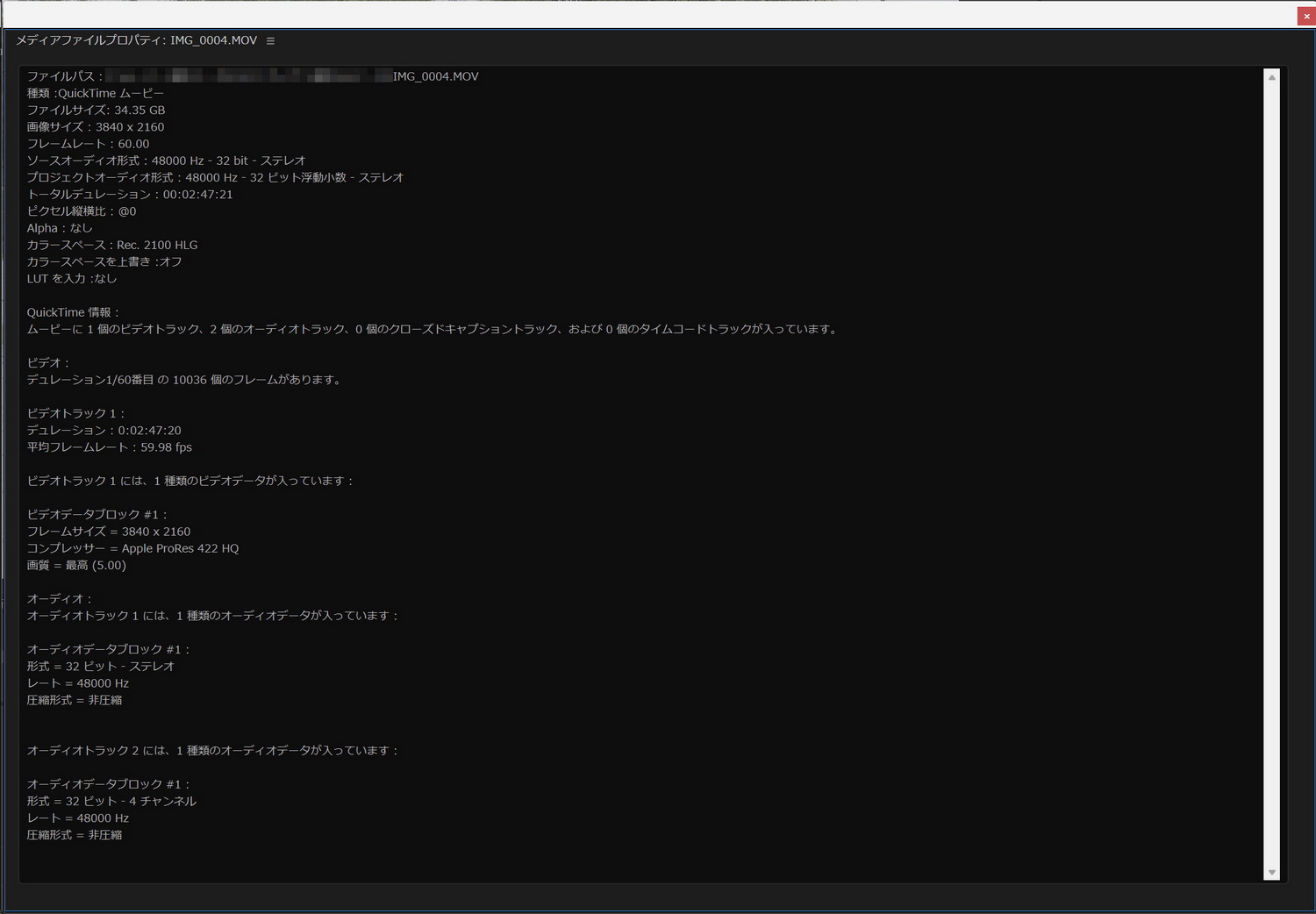1316x914 pixels.
Task: Expand the オーディオトラック 2 section
Action: coord(213,750)
